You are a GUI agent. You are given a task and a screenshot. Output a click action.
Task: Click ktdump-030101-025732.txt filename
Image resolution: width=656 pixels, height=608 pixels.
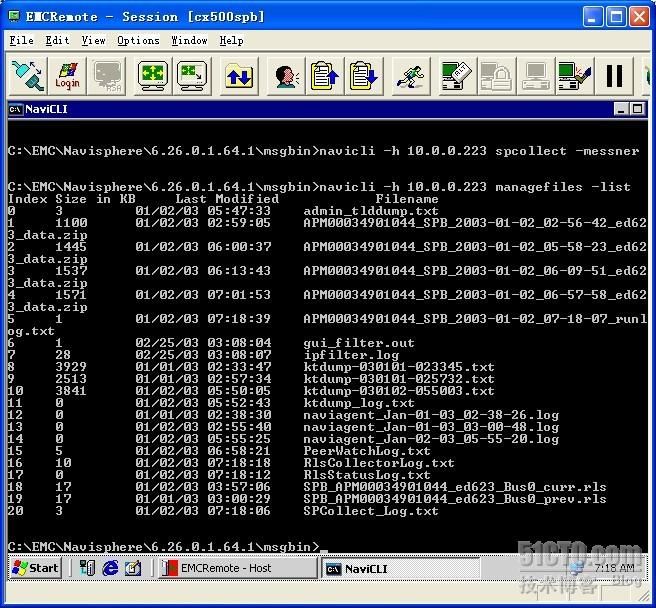[x=399, y=379]
